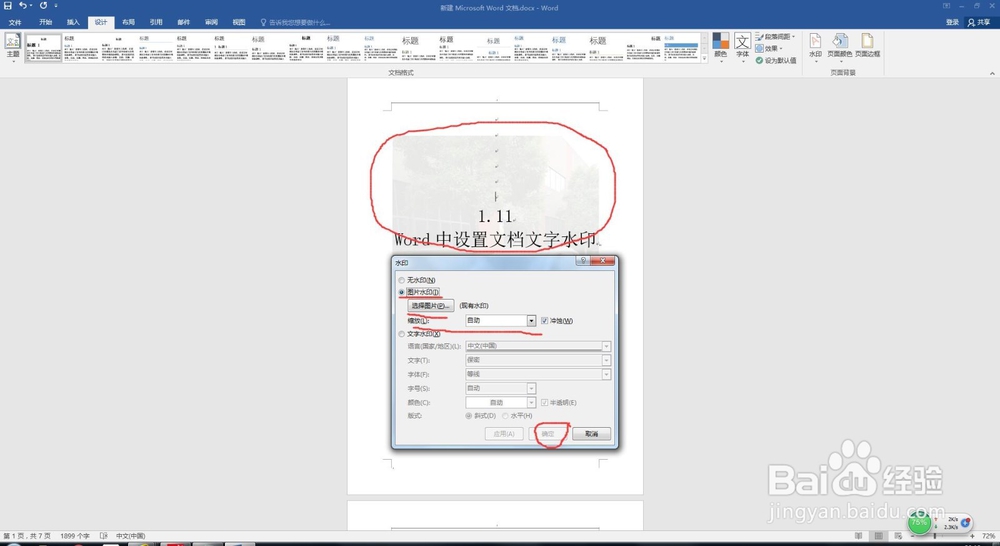Screen dimensions: 1000x546
Task: Switch to the 审阅 review tab
Action: [212, 22]
